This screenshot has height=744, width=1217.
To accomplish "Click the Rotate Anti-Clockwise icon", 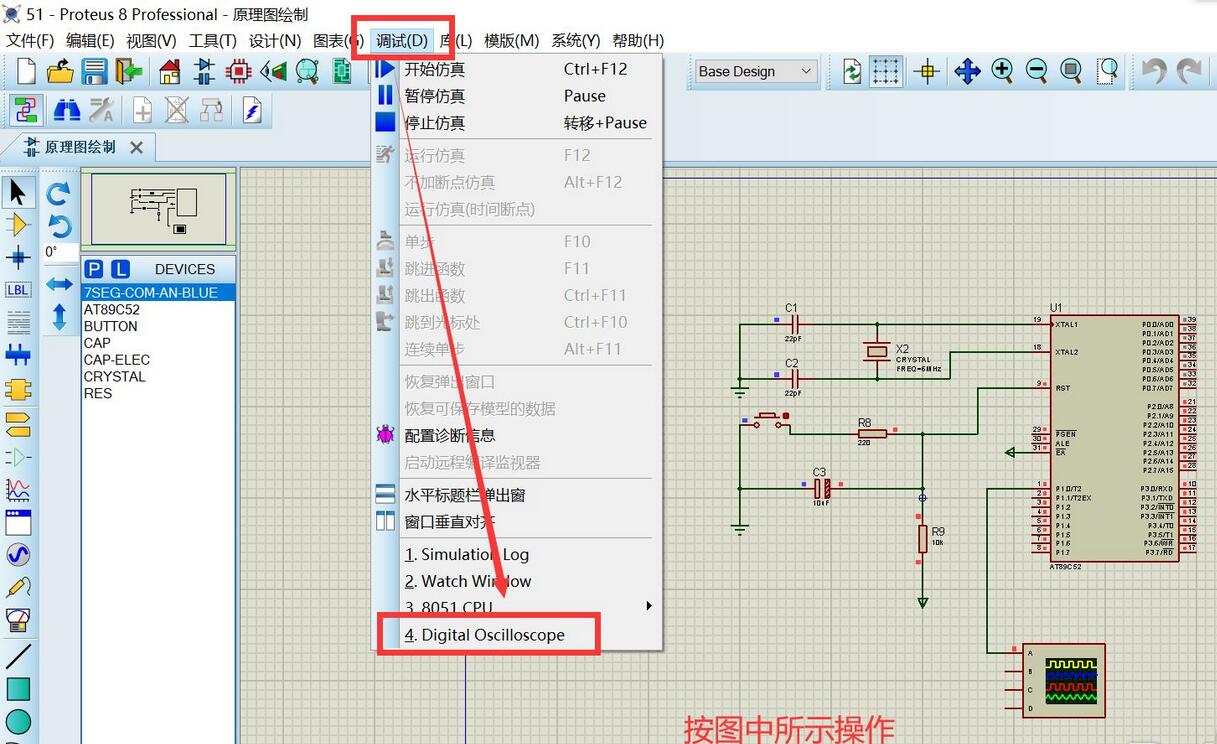I will point(59,225).
